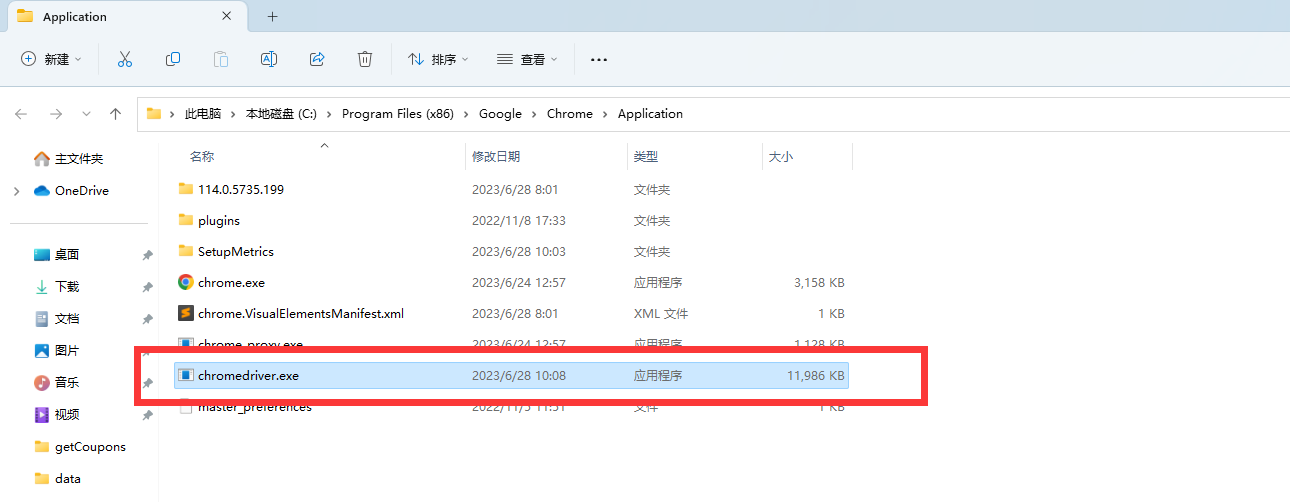Click 此电脑 in the address breadcrumb
The image size is (1290, 502).
tap(203, 114)
